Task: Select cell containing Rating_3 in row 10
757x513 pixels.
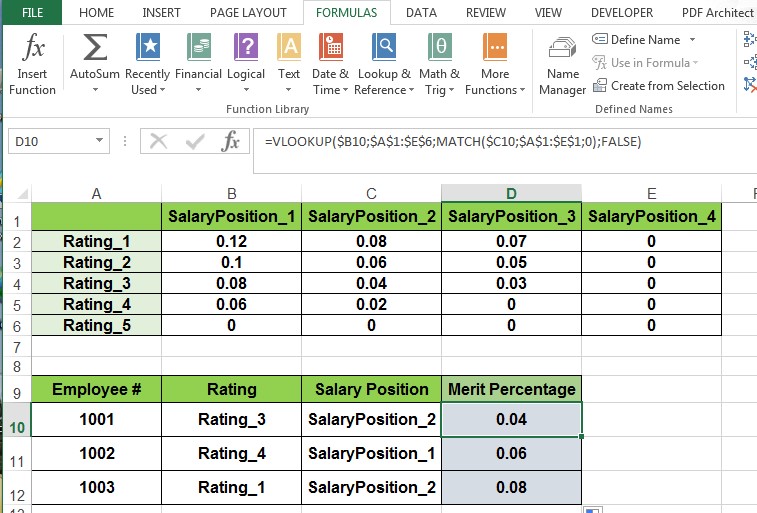Action: coord(231,419)
